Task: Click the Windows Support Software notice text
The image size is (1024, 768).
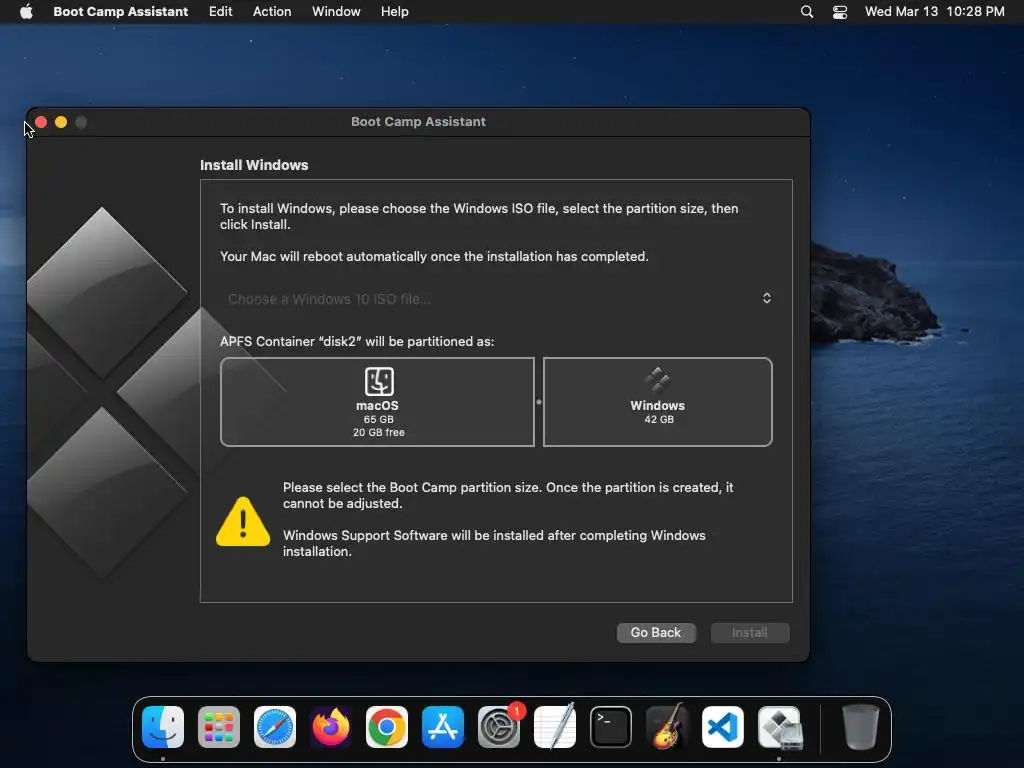Action: pos(494,543)
